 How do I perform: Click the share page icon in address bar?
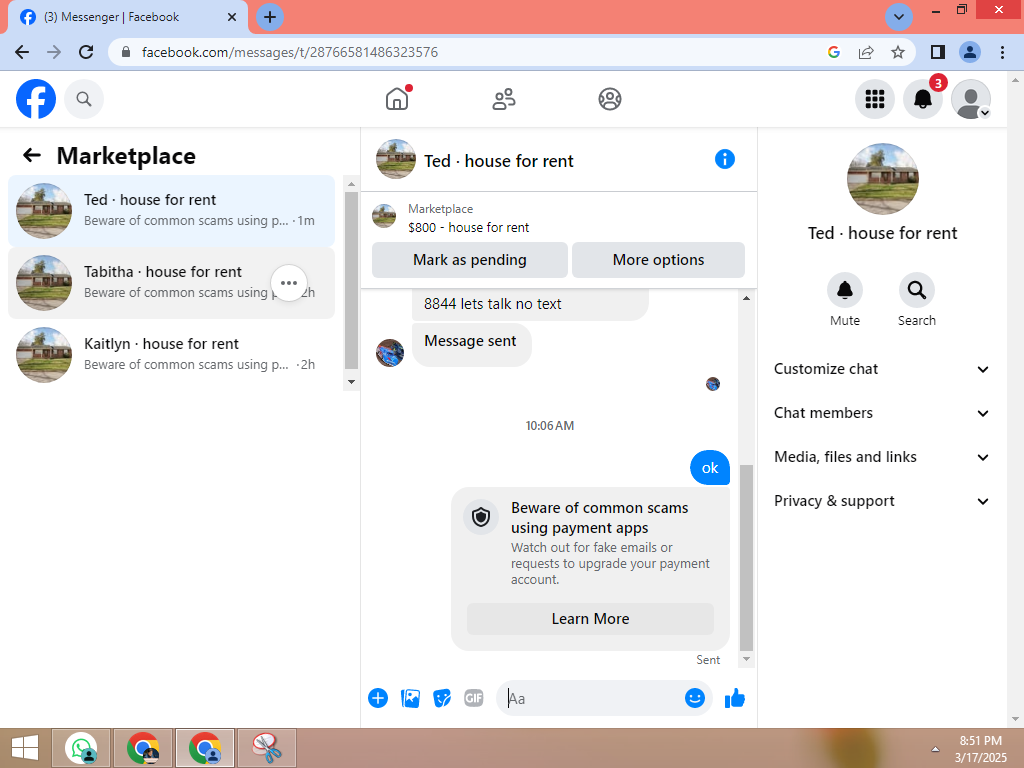tap(866, 52)
